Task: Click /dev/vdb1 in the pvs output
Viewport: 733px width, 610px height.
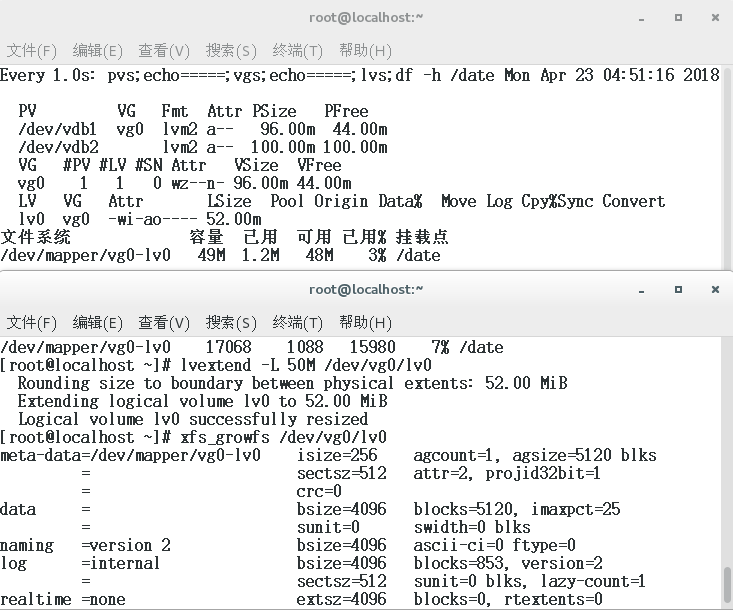Action: click(58, 129)
